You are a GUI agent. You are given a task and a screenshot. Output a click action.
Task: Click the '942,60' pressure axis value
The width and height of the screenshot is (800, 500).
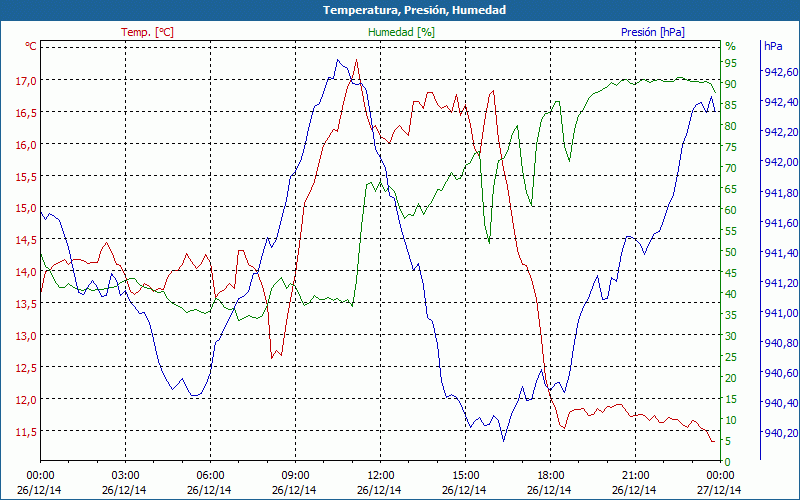781,72
